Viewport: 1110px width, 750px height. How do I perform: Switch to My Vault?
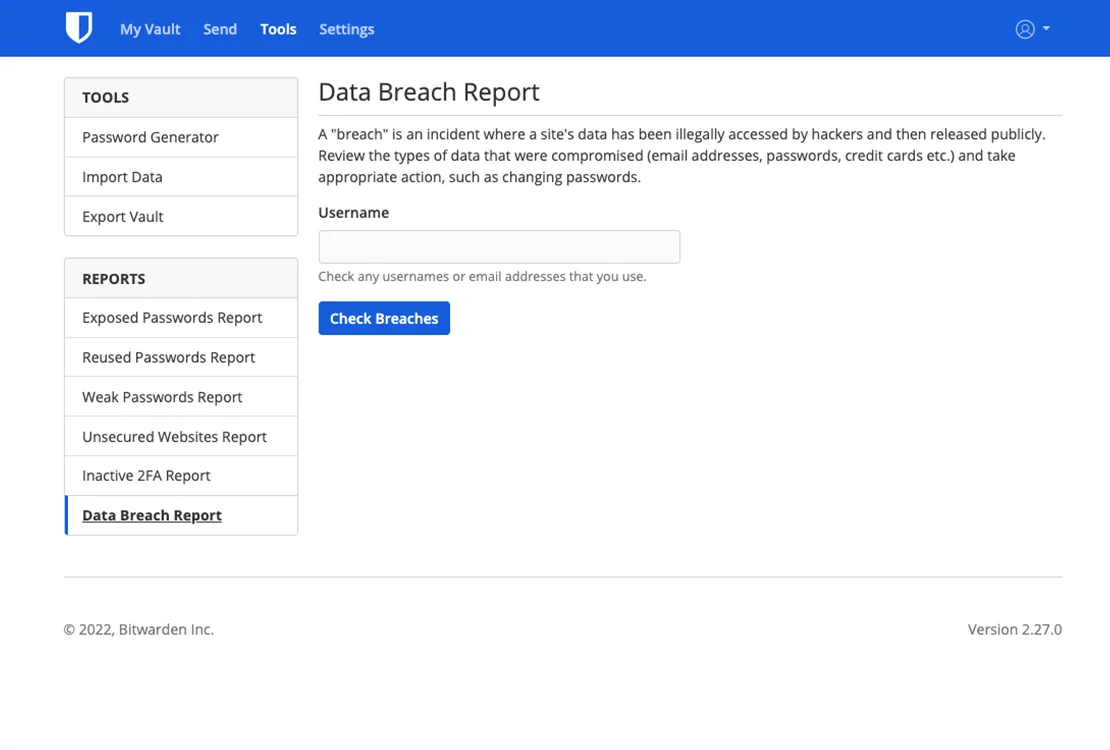coord(150,29)
